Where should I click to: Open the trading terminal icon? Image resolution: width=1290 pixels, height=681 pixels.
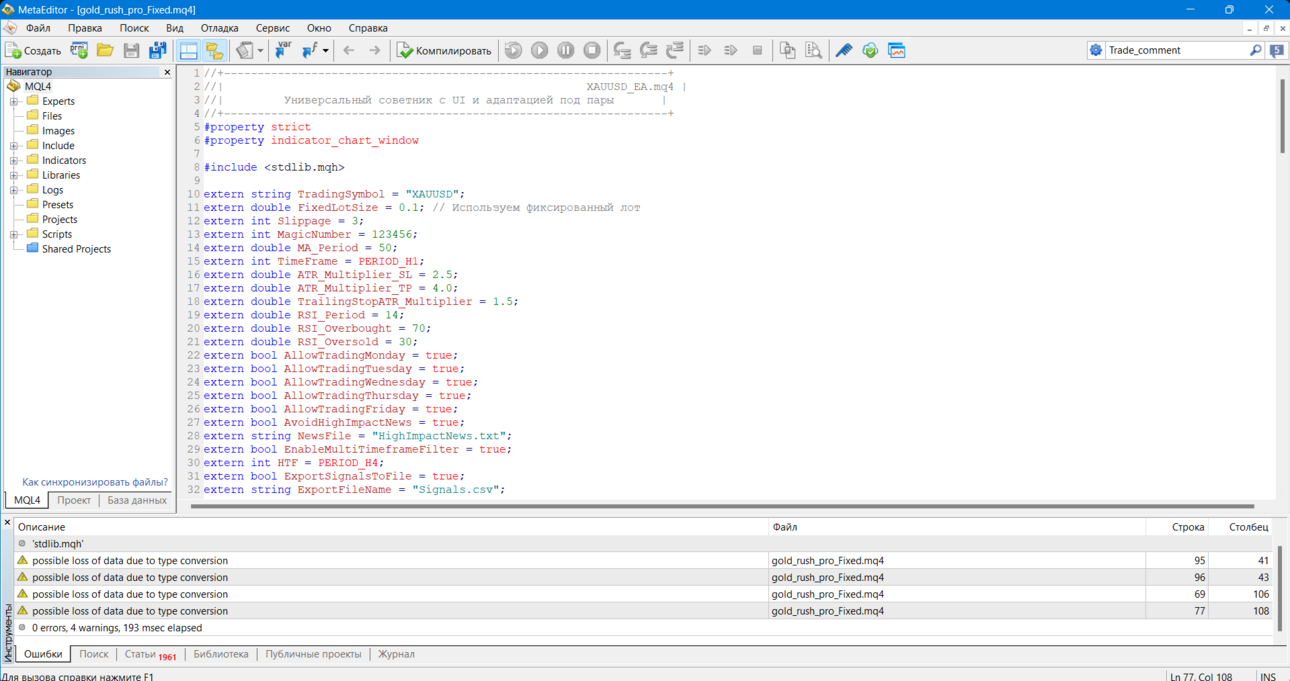[x=897, y=50]
